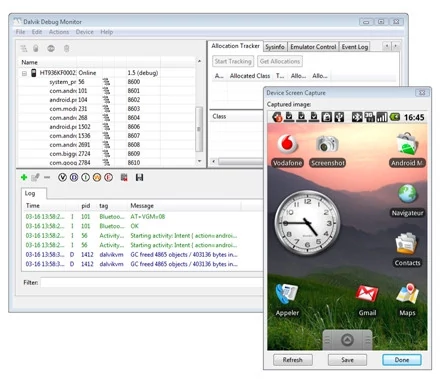Image resolution: width=443 pixels, height=379 pixels.
Task: Click the Refresh button
Action: point(293,360)
